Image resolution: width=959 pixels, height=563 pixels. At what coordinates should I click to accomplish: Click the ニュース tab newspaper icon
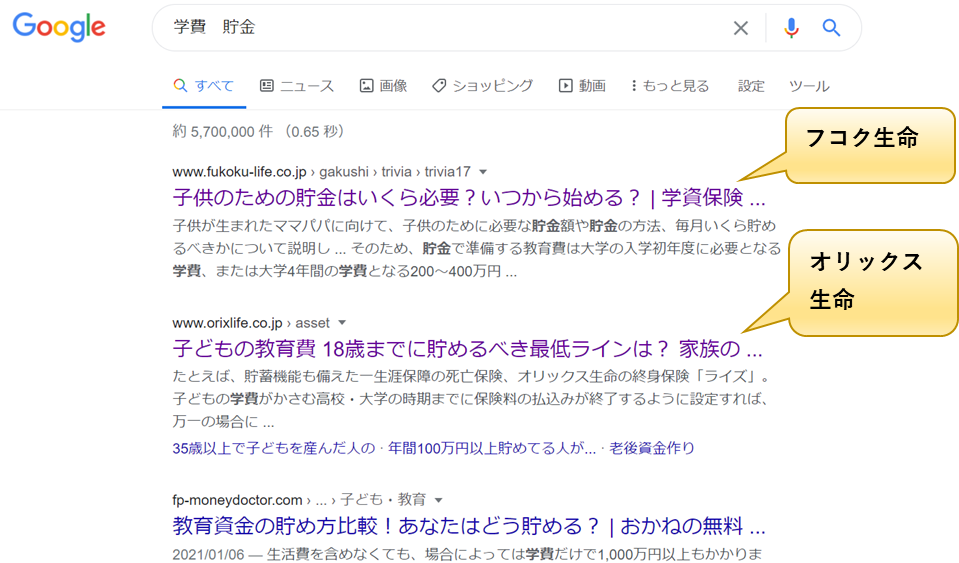267,86
